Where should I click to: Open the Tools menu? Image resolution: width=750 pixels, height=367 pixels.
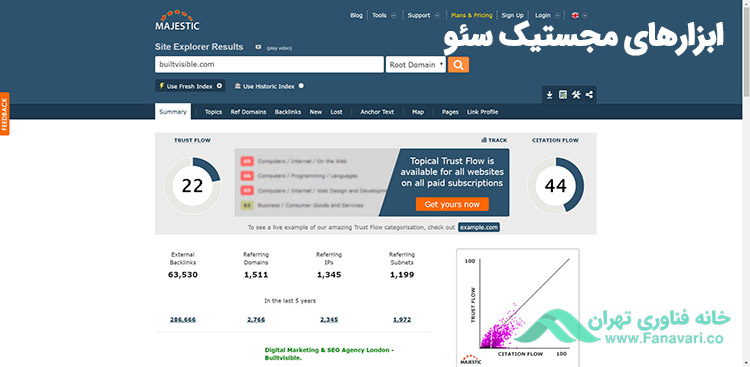coord(379,15)
